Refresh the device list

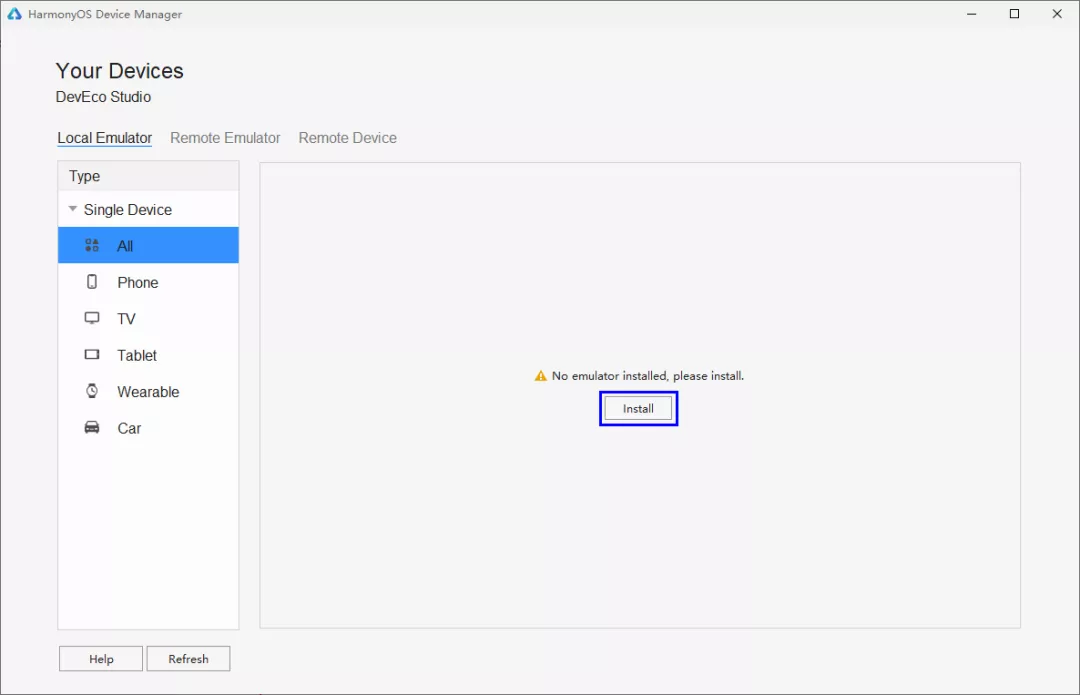pyautogui.click(x=188, y=658)
